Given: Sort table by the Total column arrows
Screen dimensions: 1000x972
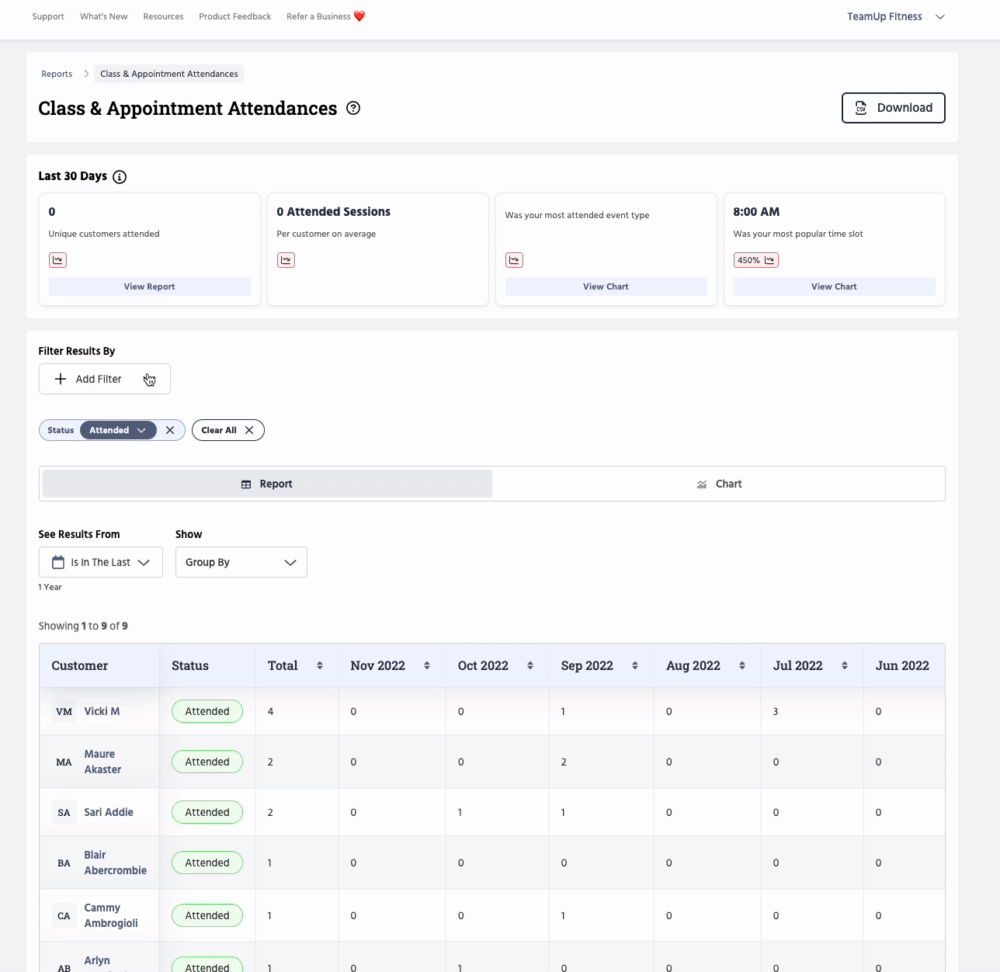Looking at the screenshot, I should (x=320, y=666).
